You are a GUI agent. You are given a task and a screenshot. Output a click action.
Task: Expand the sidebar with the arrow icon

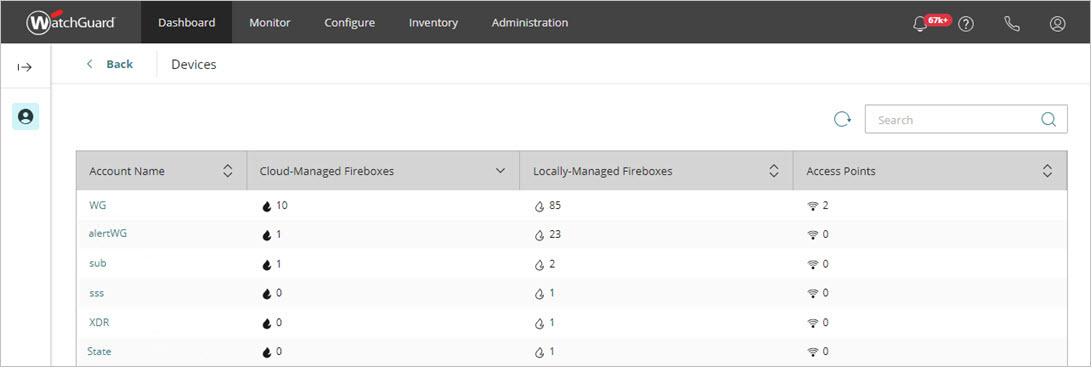[x=25, y=67]
